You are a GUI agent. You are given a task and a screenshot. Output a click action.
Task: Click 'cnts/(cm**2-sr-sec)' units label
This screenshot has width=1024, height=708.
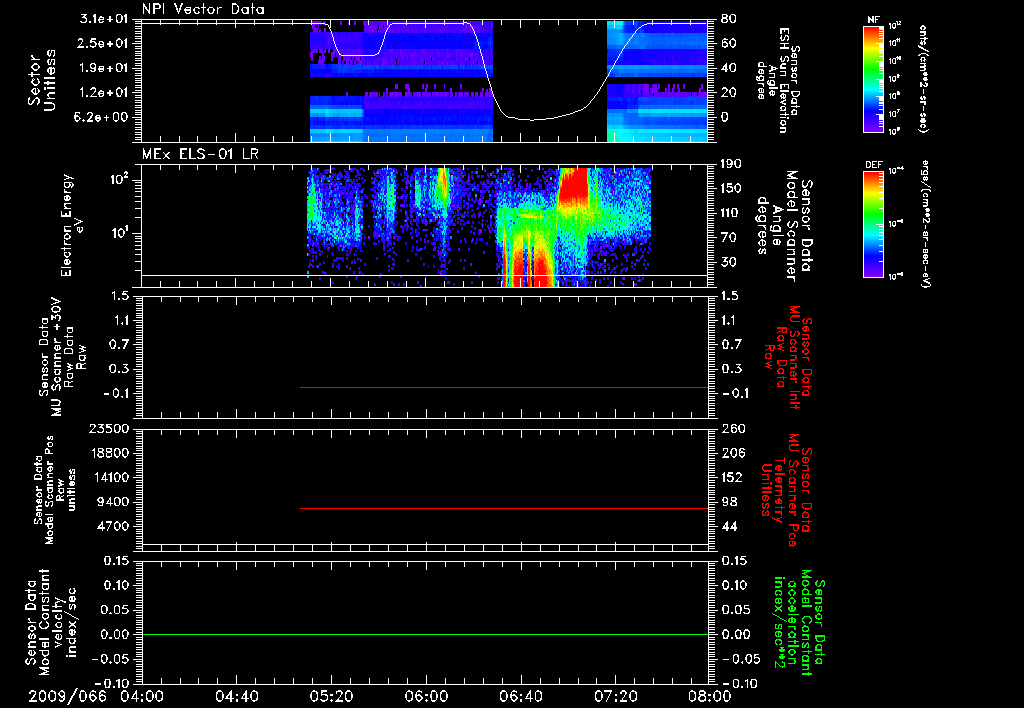[923, 78]
